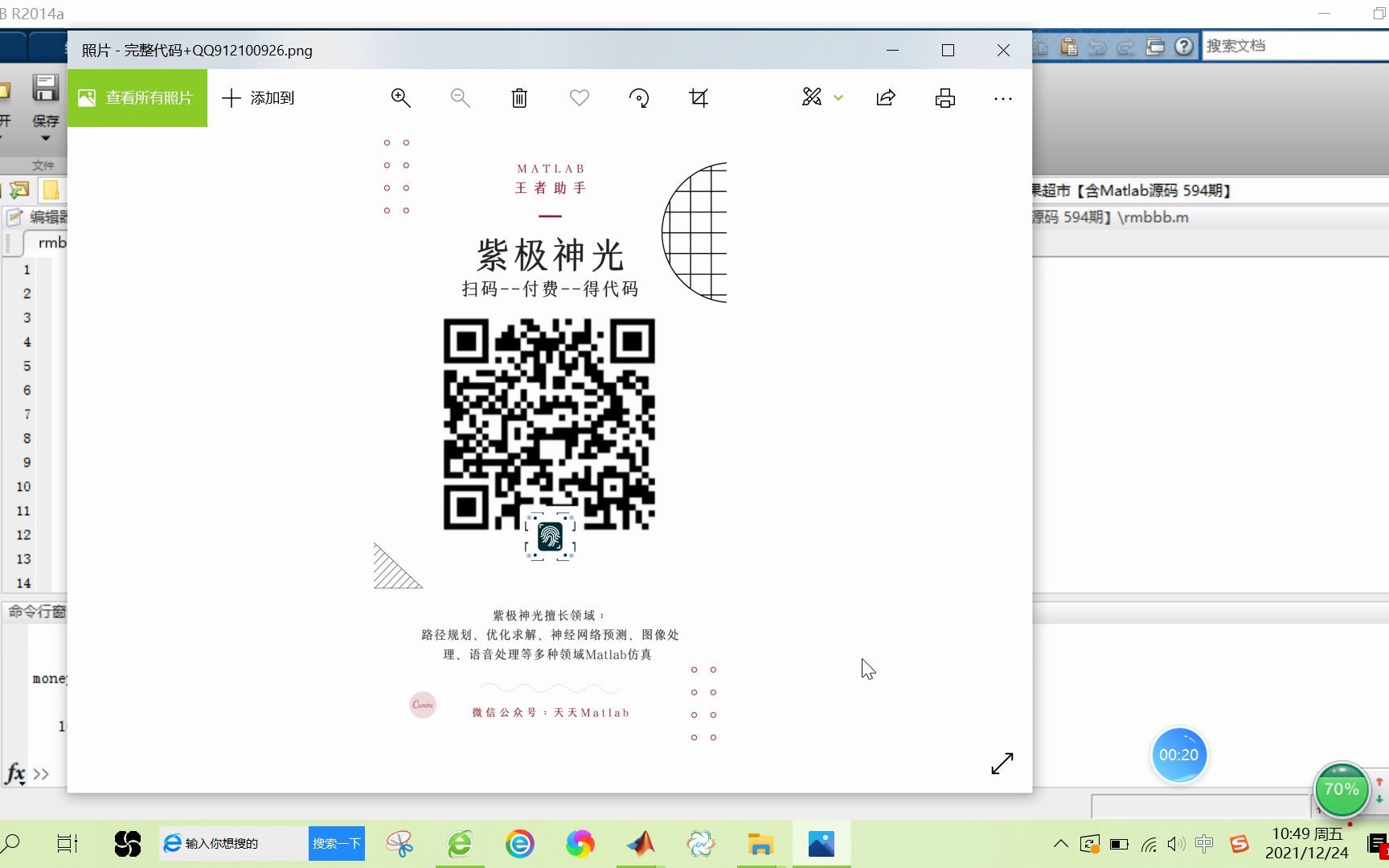Screen dimensions: 1389x868
Task: Open the crop tool icon
Action: 699,98
